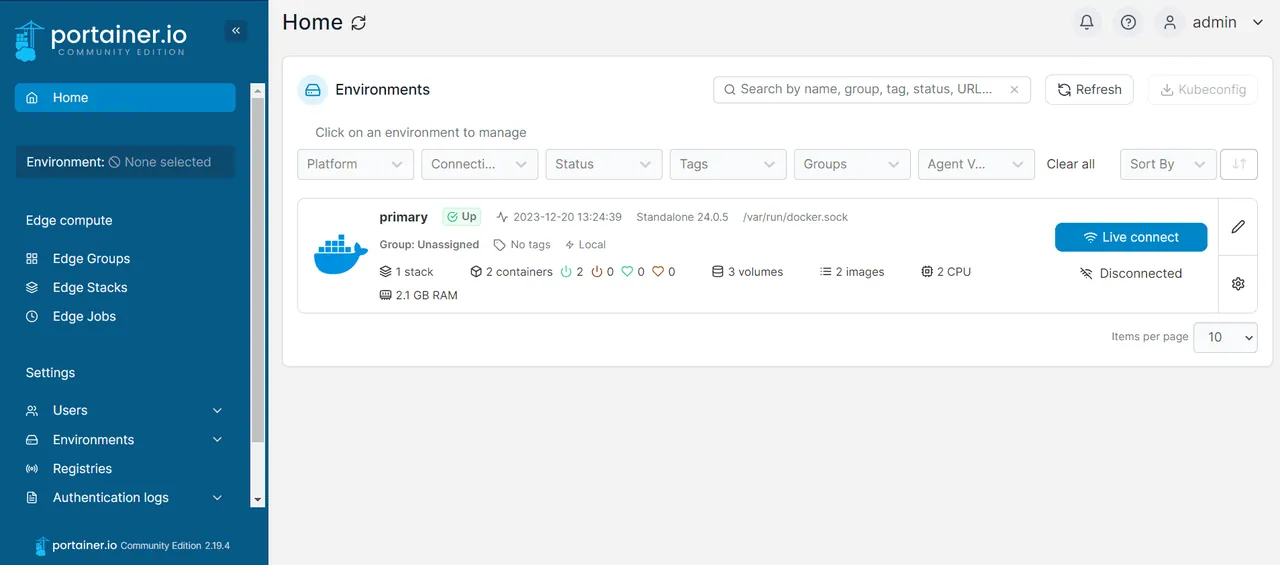Viewport: 1280px width, 565px height.
Task: Click the images list icon
Action: (826, 272)
